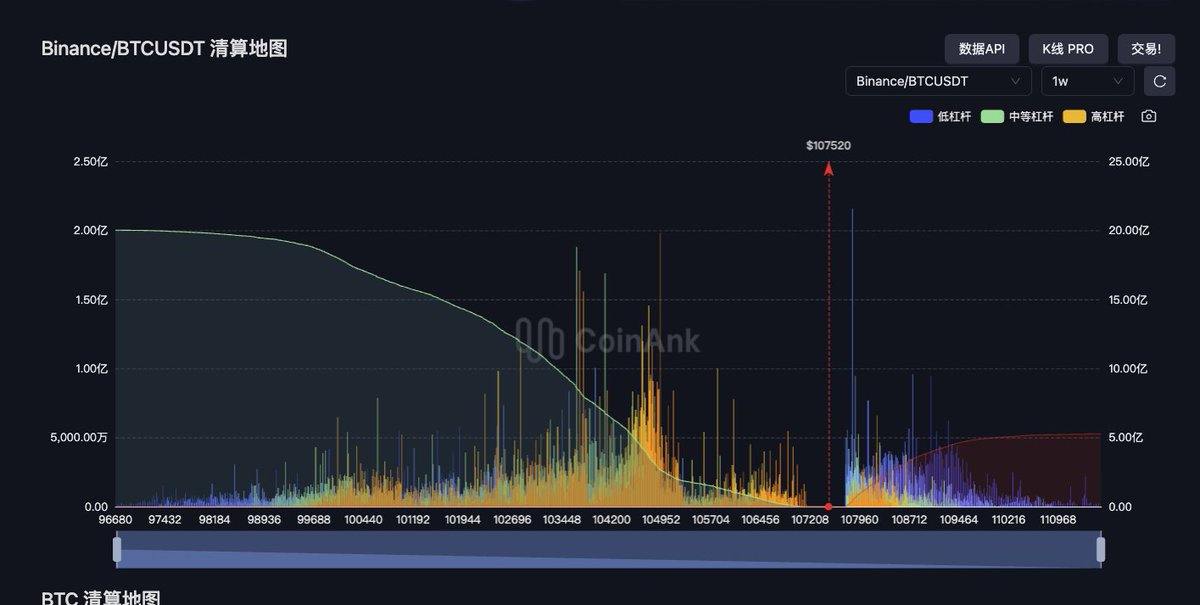Click the $107520 current price label
Screen dimensions: 1200x605
[x=829, y=146]
